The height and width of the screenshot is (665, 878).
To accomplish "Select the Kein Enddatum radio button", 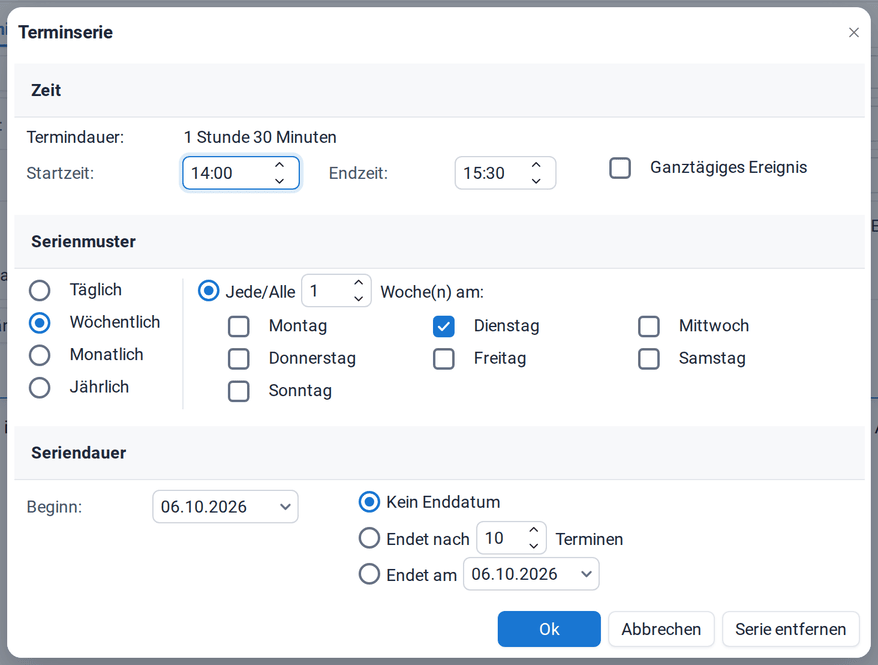I will 369,502.
